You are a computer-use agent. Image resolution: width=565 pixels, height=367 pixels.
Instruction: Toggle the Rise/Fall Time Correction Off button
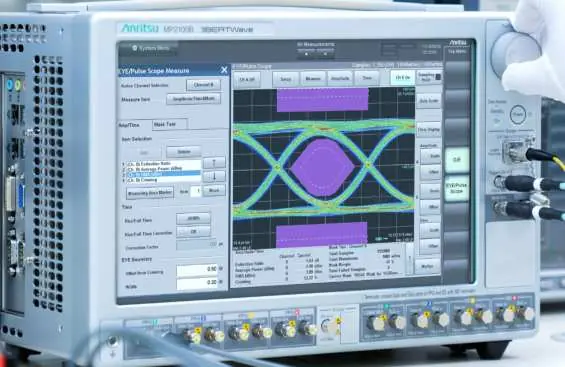tap(193, 232)
